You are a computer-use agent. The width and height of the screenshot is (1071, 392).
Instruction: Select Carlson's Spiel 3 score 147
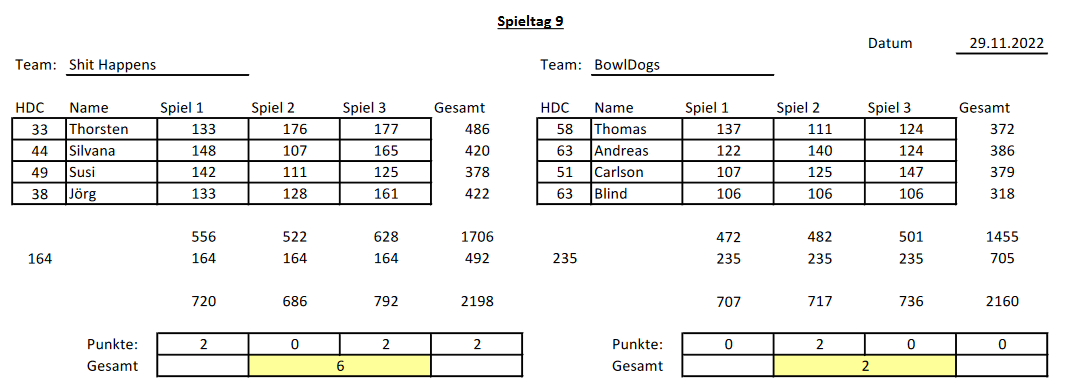[910, 172]
